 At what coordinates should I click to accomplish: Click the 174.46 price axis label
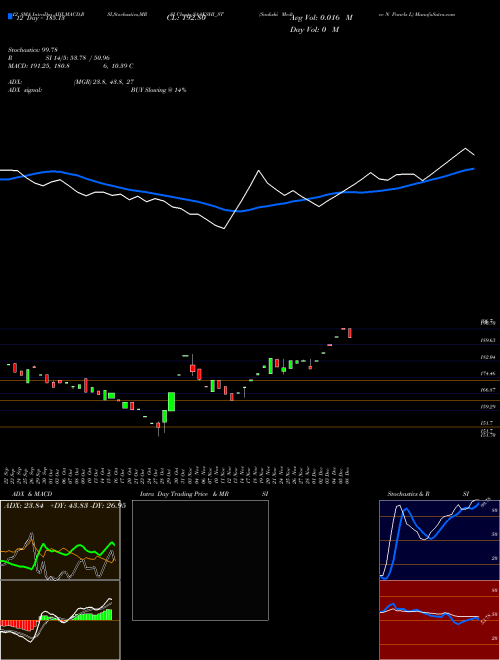click(489, 373)
